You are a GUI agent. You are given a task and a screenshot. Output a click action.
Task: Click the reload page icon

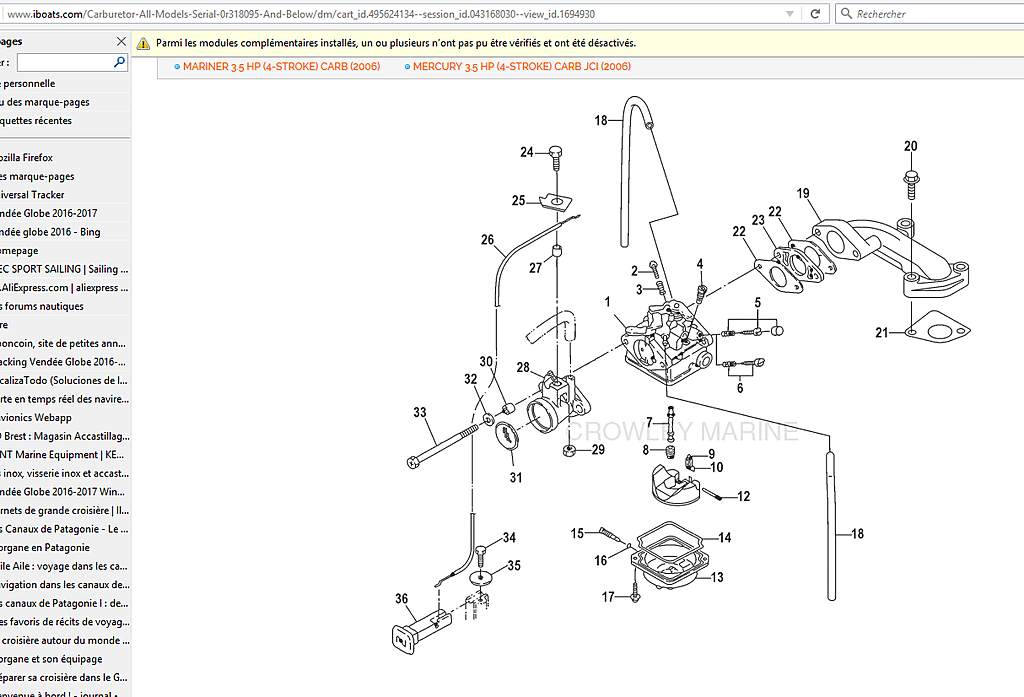pyautogui.click(x=815, y=14)
